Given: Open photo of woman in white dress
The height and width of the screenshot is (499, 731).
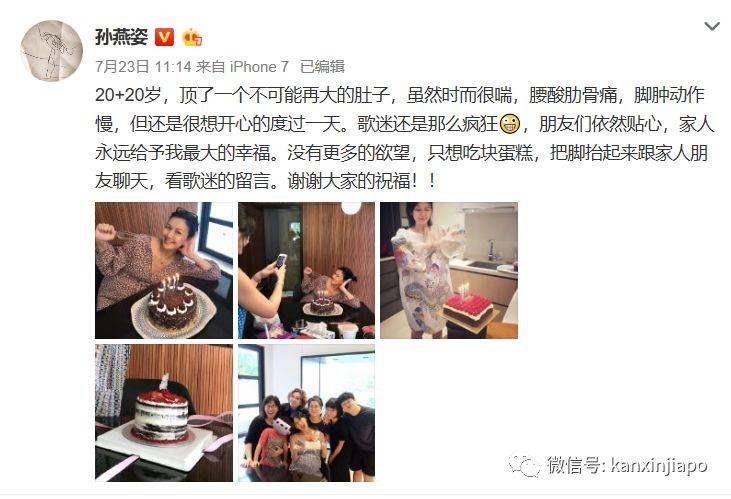Looking at the screenshot, I should (x=449, y=270).
